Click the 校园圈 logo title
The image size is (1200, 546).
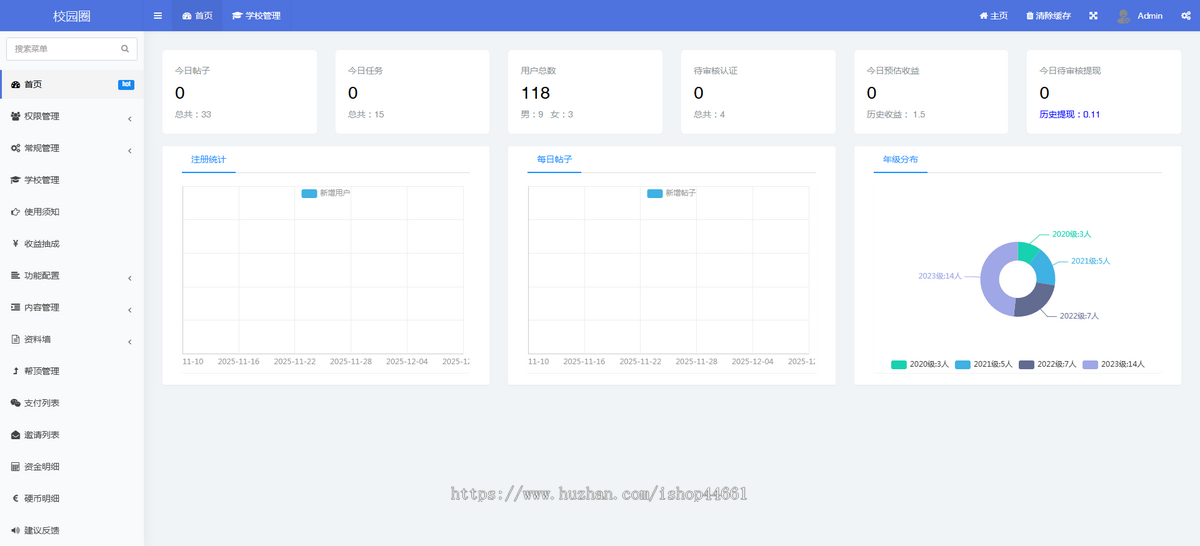(x=72, y=16)
